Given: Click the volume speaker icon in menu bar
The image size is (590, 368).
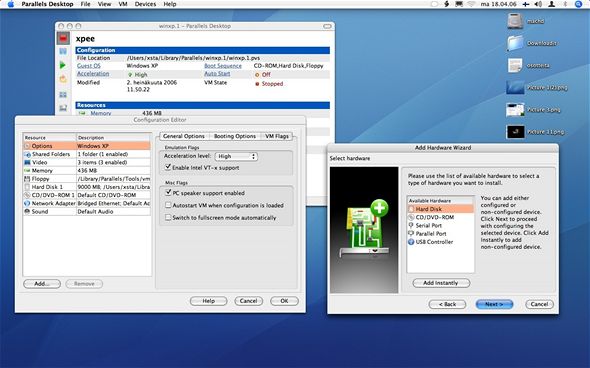Looking at the screenshot, I should pos(538,4).
